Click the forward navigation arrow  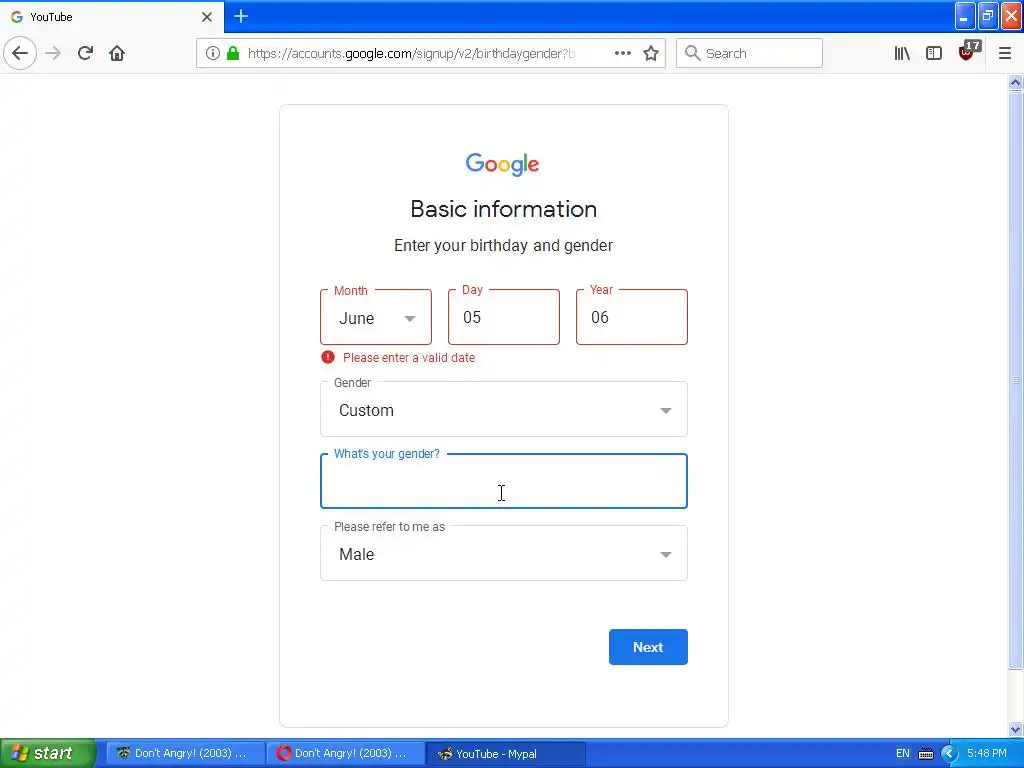(53, 53)
